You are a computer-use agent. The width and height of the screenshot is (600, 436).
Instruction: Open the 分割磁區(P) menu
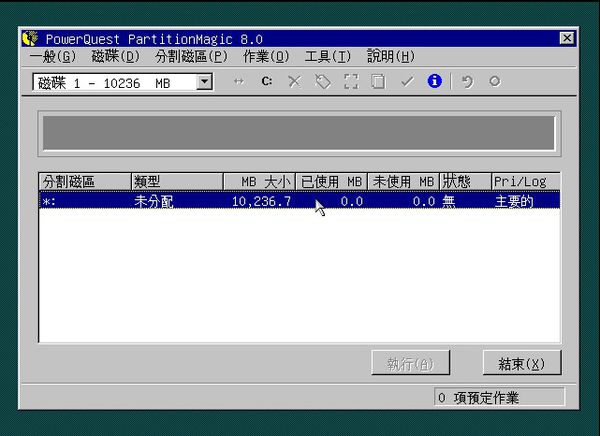(191, 57)
